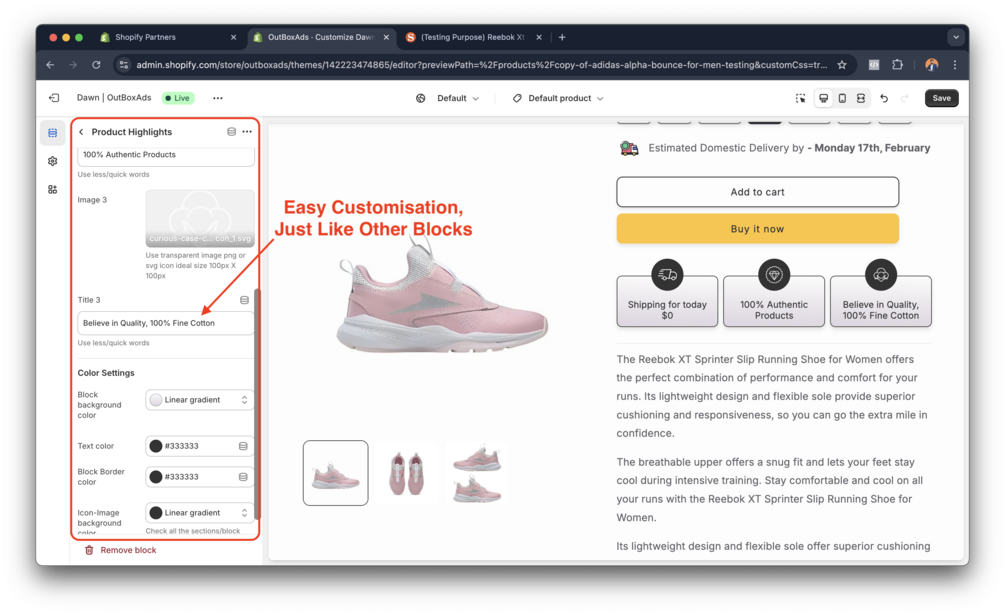The image size is (1005, 613).
Task: Open Theme settings gear in sidebar
Action: point(53,161)
